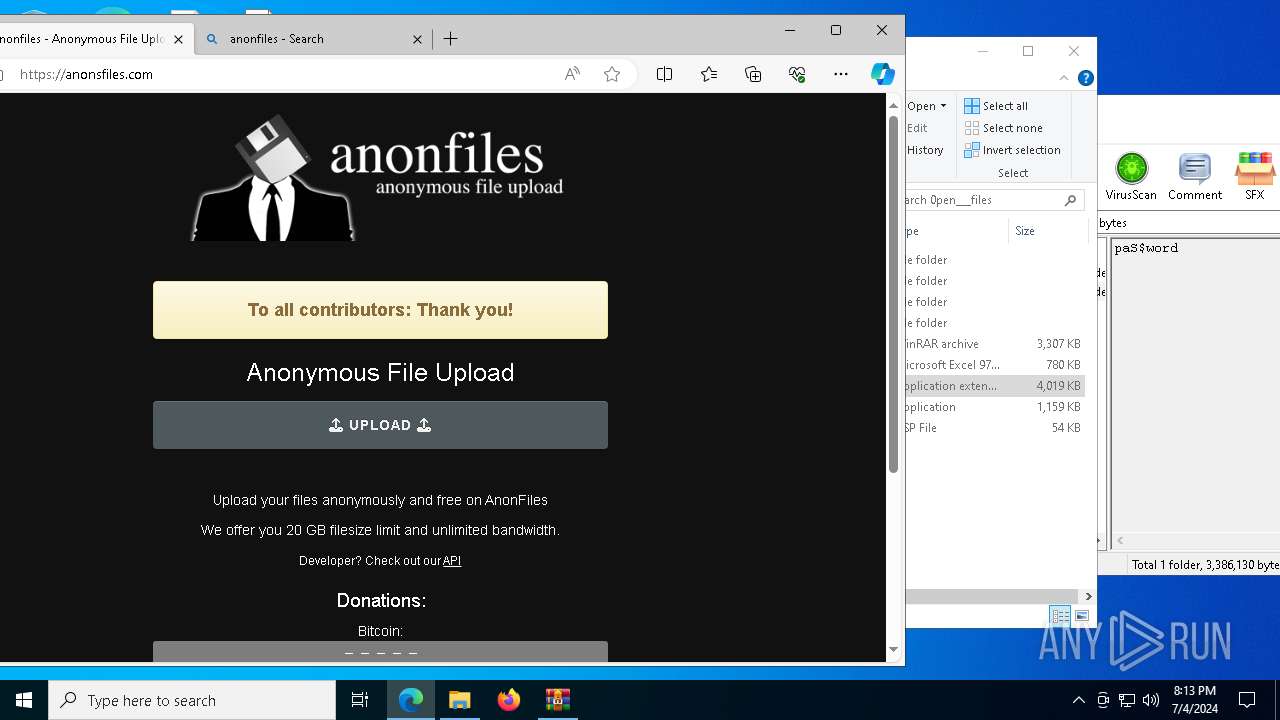This screenshot has width=1280, height=720.
Task: Open notification center icon
Action: [x=1247, y=700]
